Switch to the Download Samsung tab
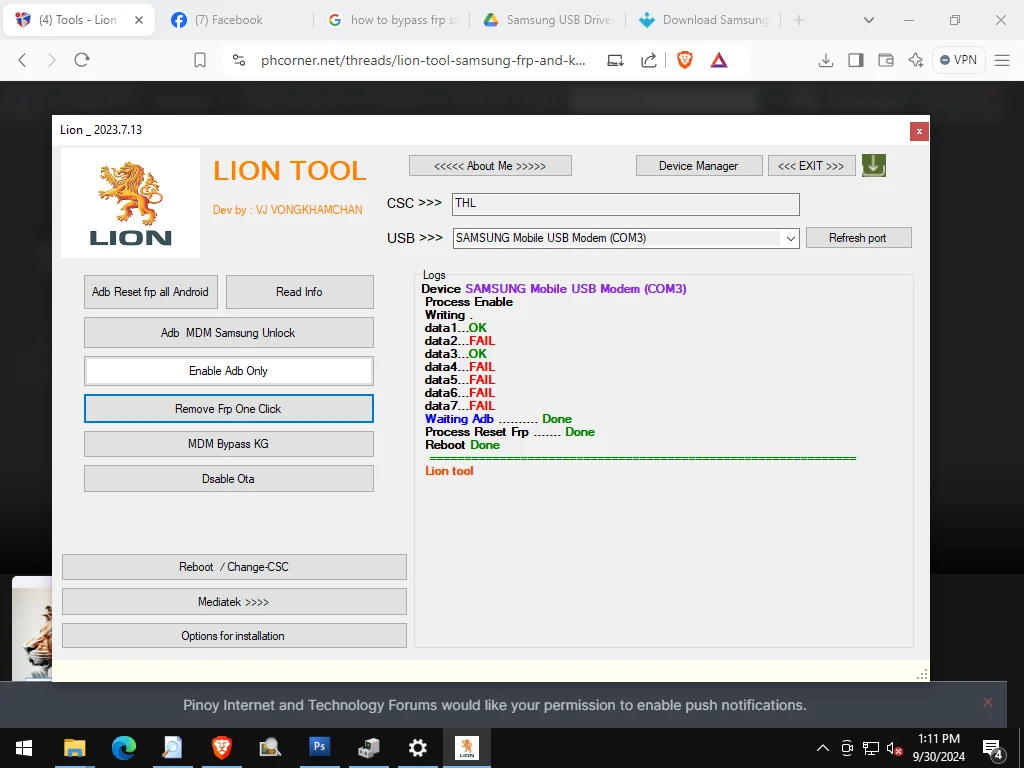 pyautogui.click(x=703, y=20)
